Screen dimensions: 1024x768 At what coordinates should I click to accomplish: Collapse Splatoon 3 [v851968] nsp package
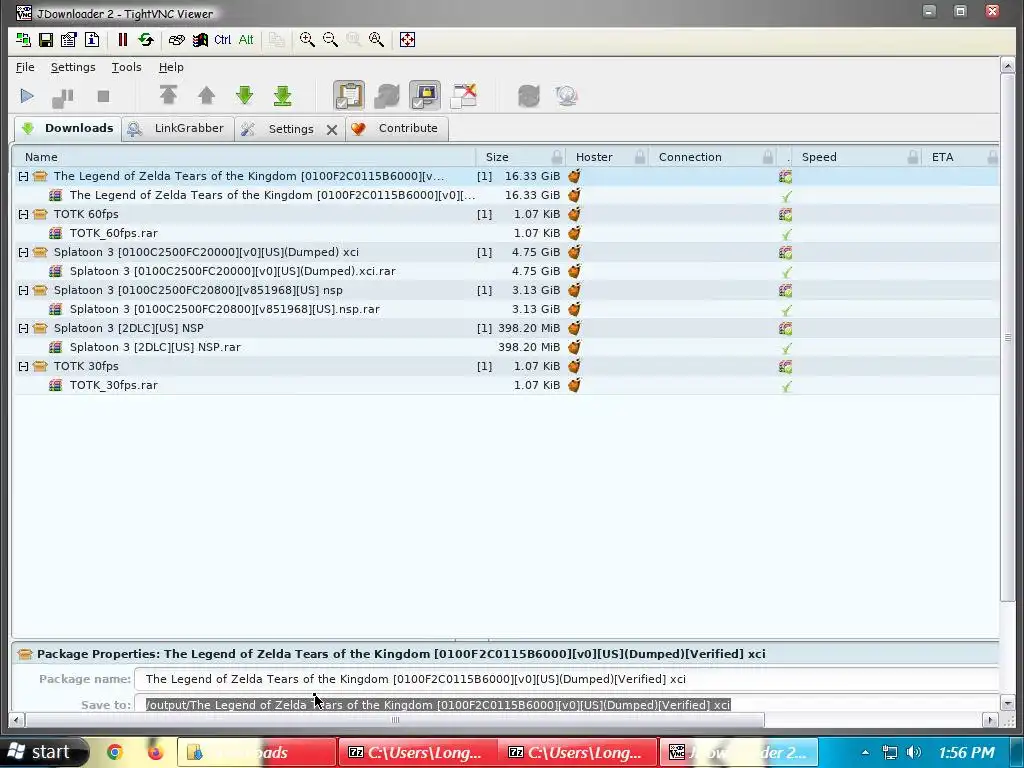point(24,290)
